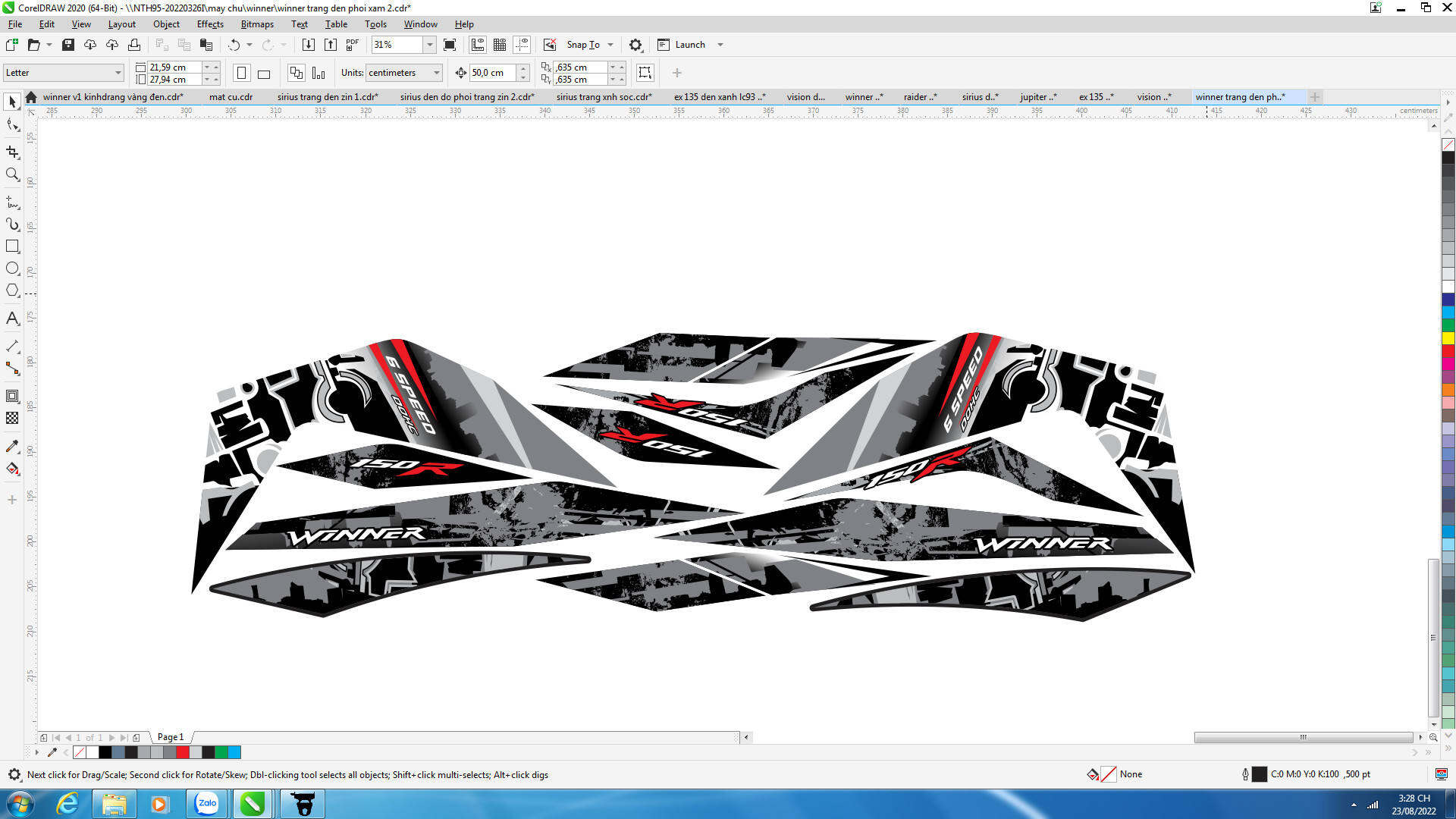Viewport: 1456px width, 819px height.
Task: Click the Publish to PDF icon
Action: point(353,45)
